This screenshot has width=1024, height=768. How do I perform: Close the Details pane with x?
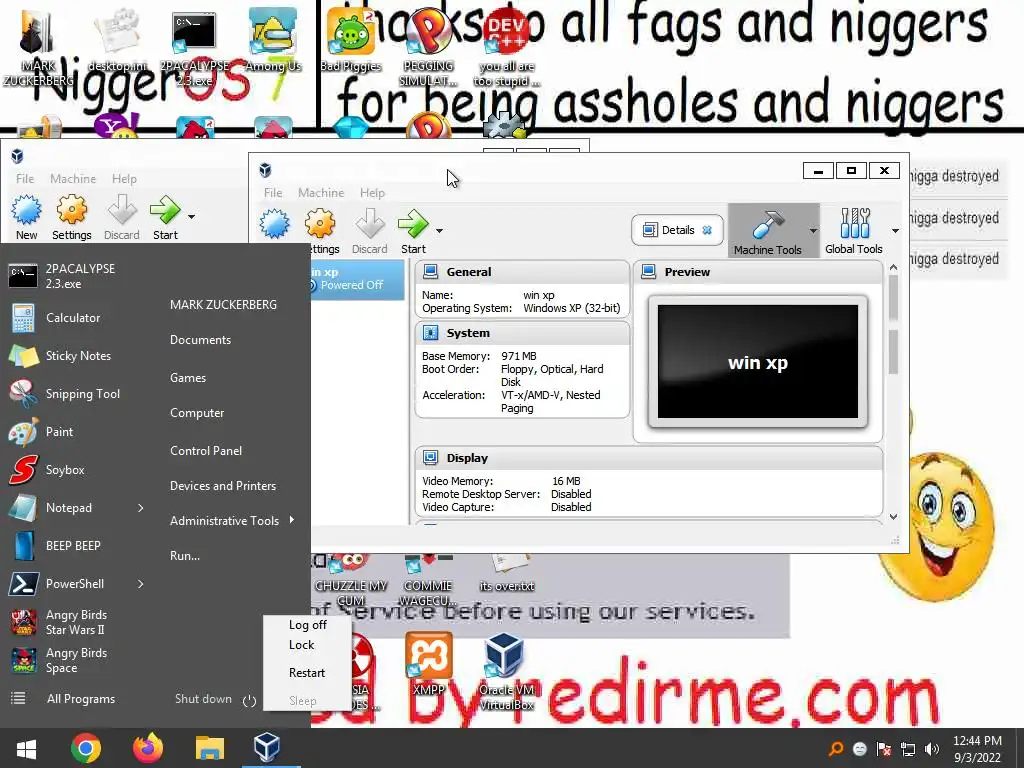[707, 230]
